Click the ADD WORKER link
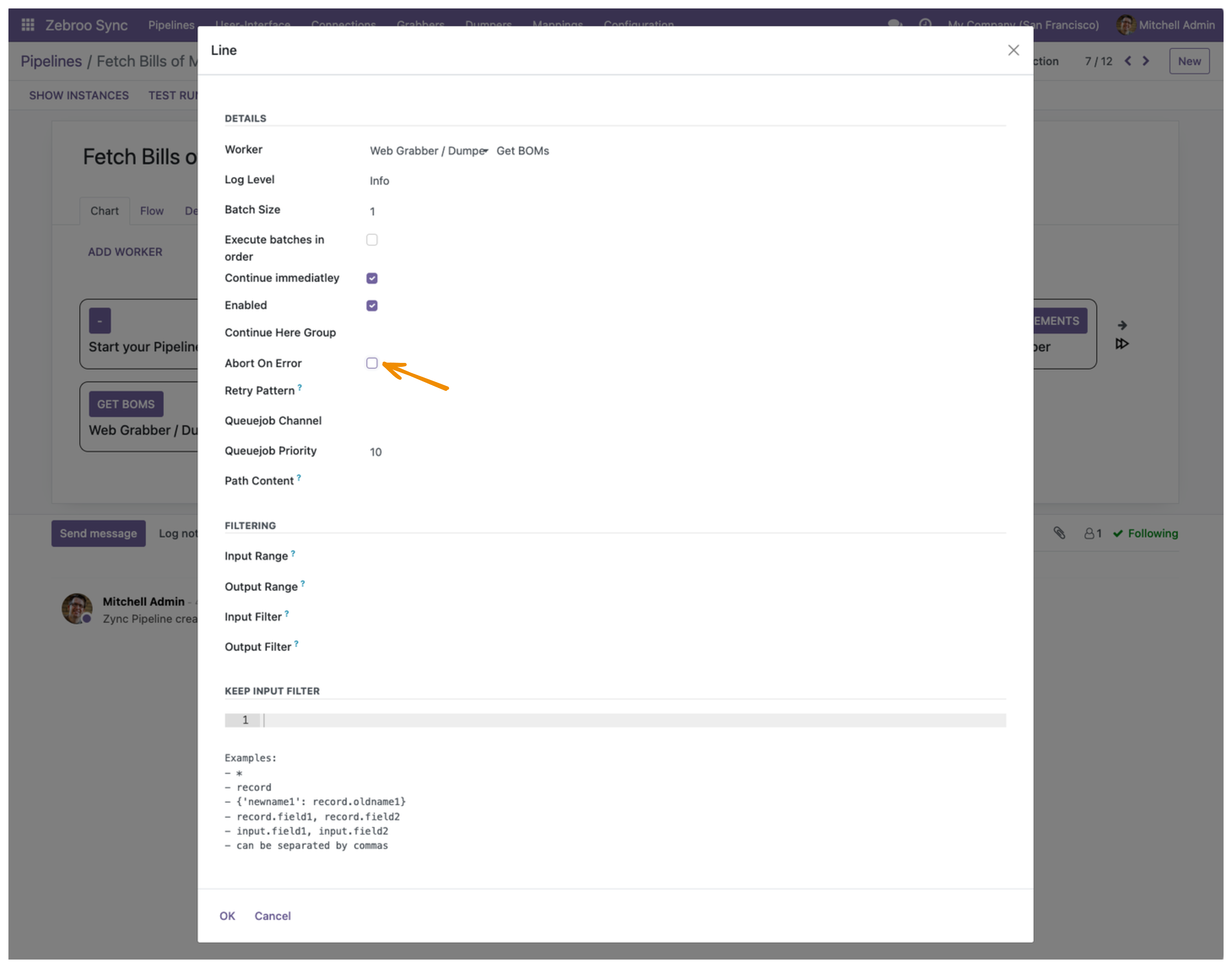Image resolution: width=1232 pixels, height=968 pixels. (x=125, y=251)
